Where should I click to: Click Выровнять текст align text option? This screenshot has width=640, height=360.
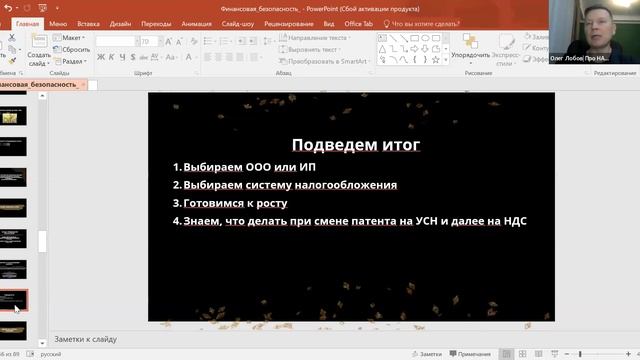point(310,49)
